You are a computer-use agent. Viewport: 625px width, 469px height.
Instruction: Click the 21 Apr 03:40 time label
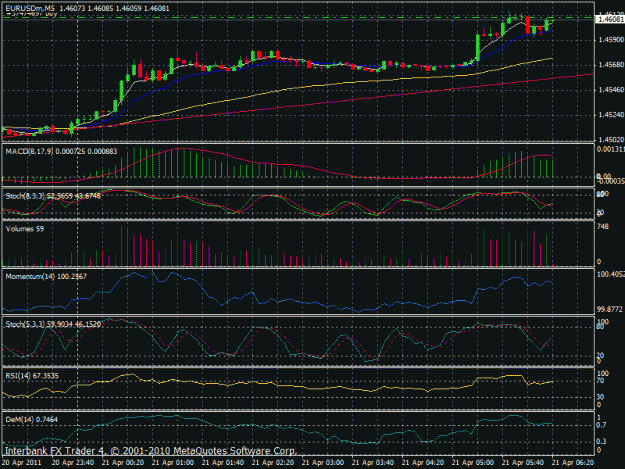pos(373,463)
